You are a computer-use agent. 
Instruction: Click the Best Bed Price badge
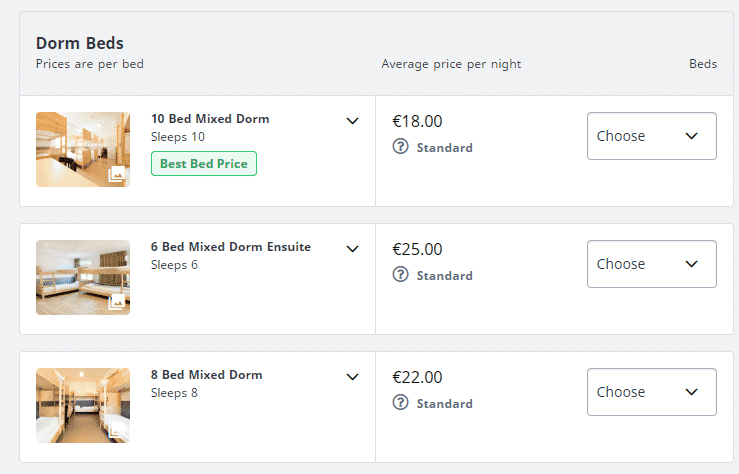coord(204,163)
